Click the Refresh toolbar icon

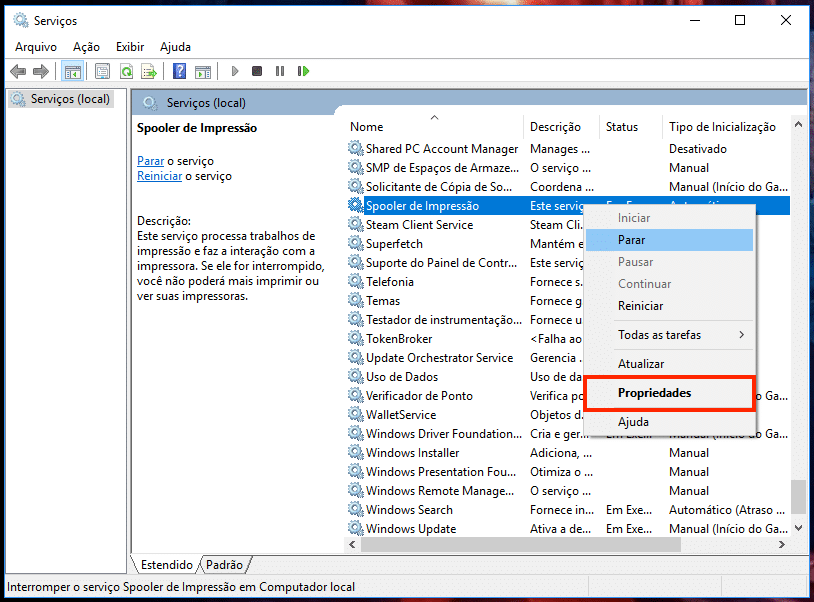tap(126, 71)
